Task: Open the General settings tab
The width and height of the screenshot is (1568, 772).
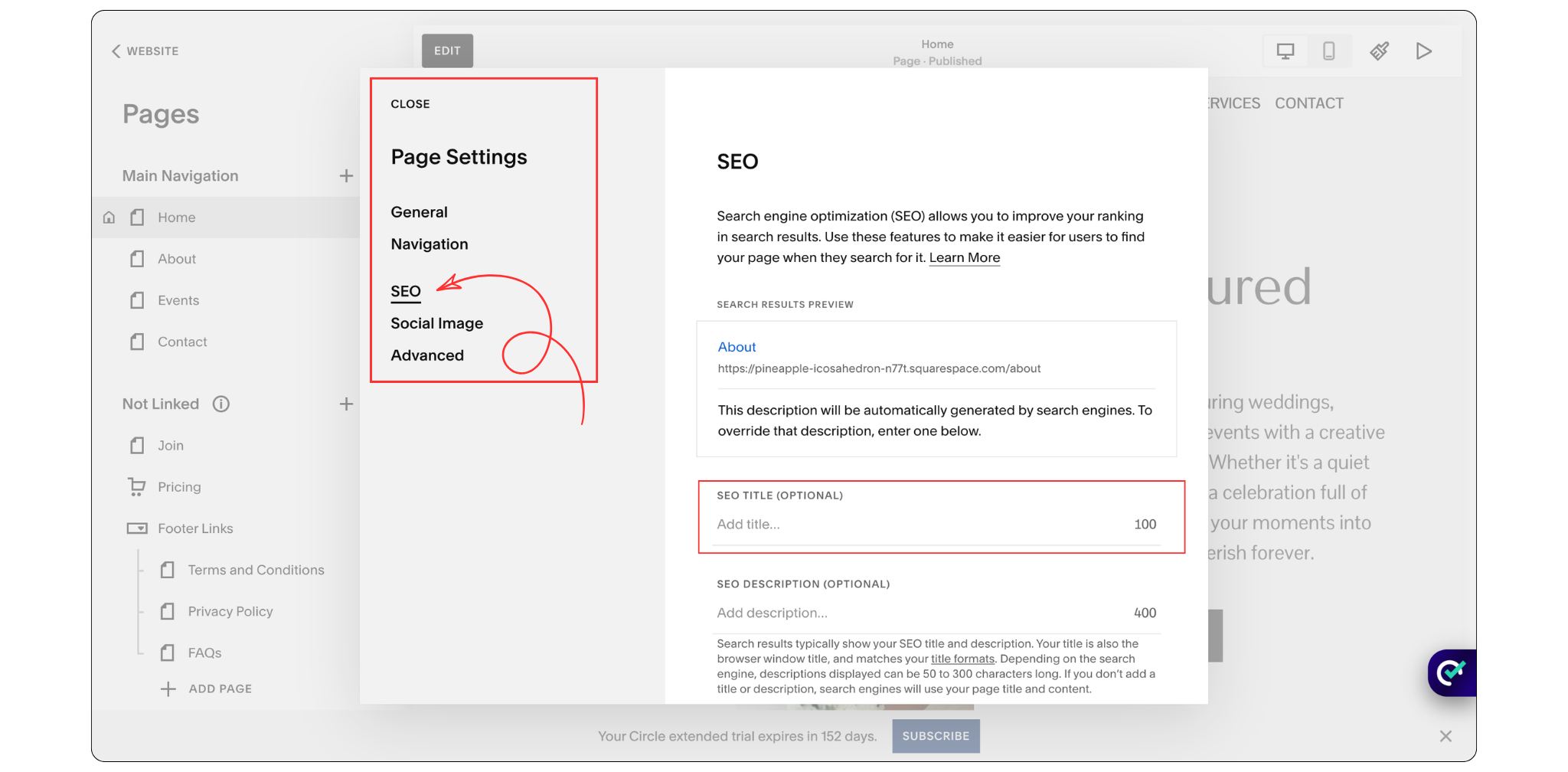Action: coord(419,212)
